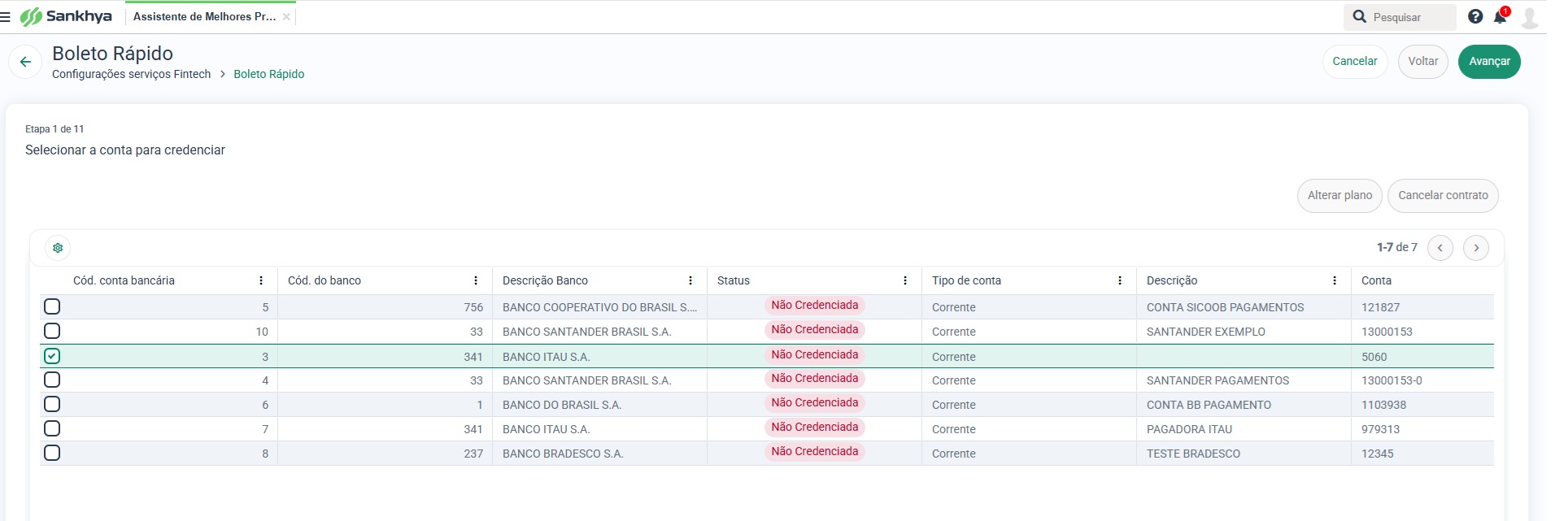
Task: Click the SANTANDER EXEMPLO description cell
Action: click(x=1244, y=332)
